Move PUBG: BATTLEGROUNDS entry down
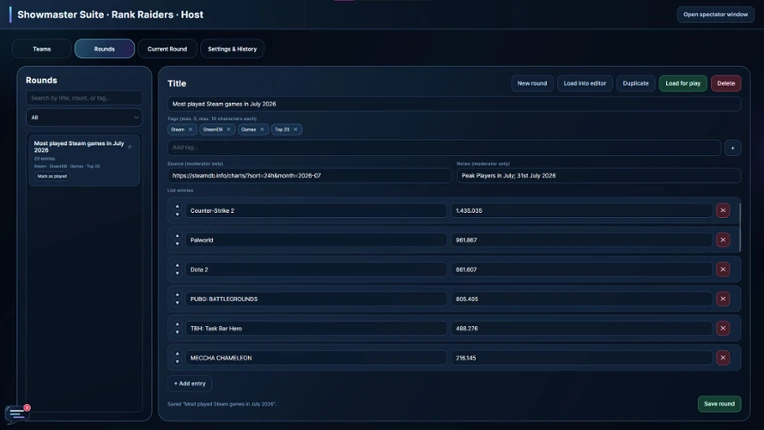This screenshot has width=764, height=430. [x=177, y=302]
